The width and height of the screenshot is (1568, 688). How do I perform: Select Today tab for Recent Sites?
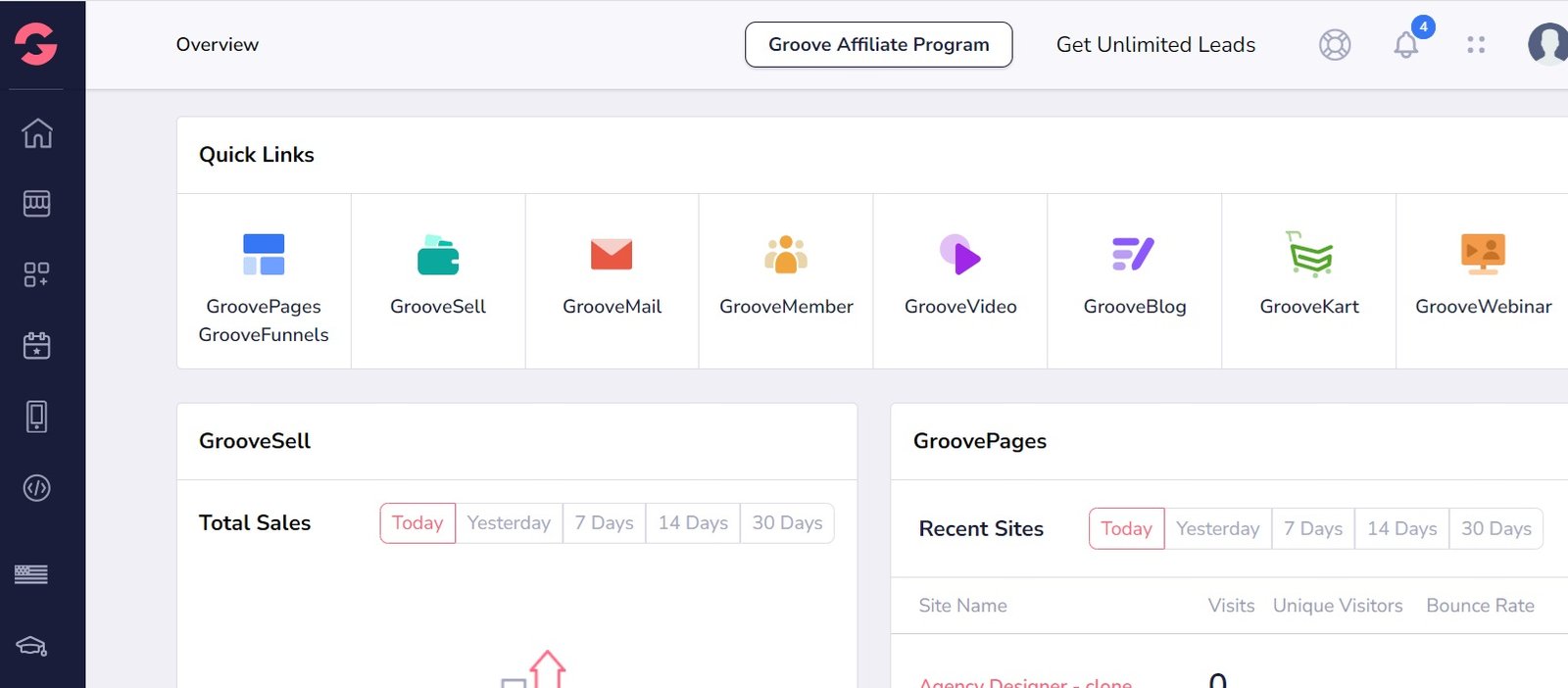point(1126,529)
